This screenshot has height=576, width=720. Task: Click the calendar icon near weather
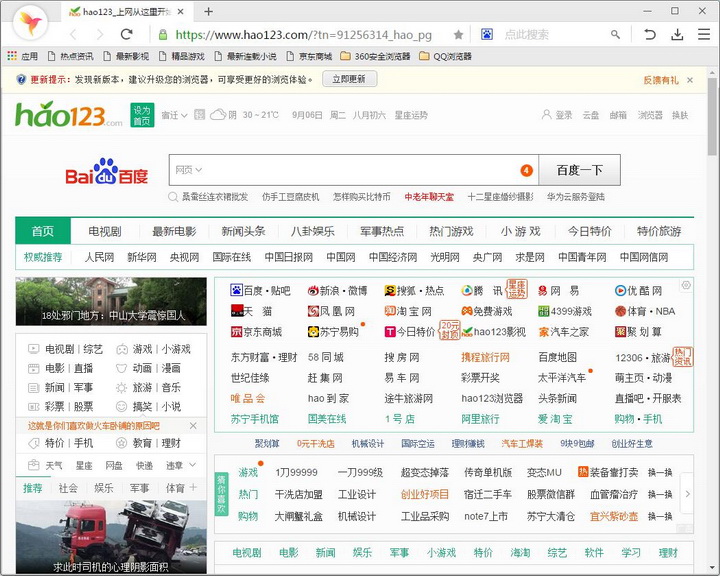(199, 114)
